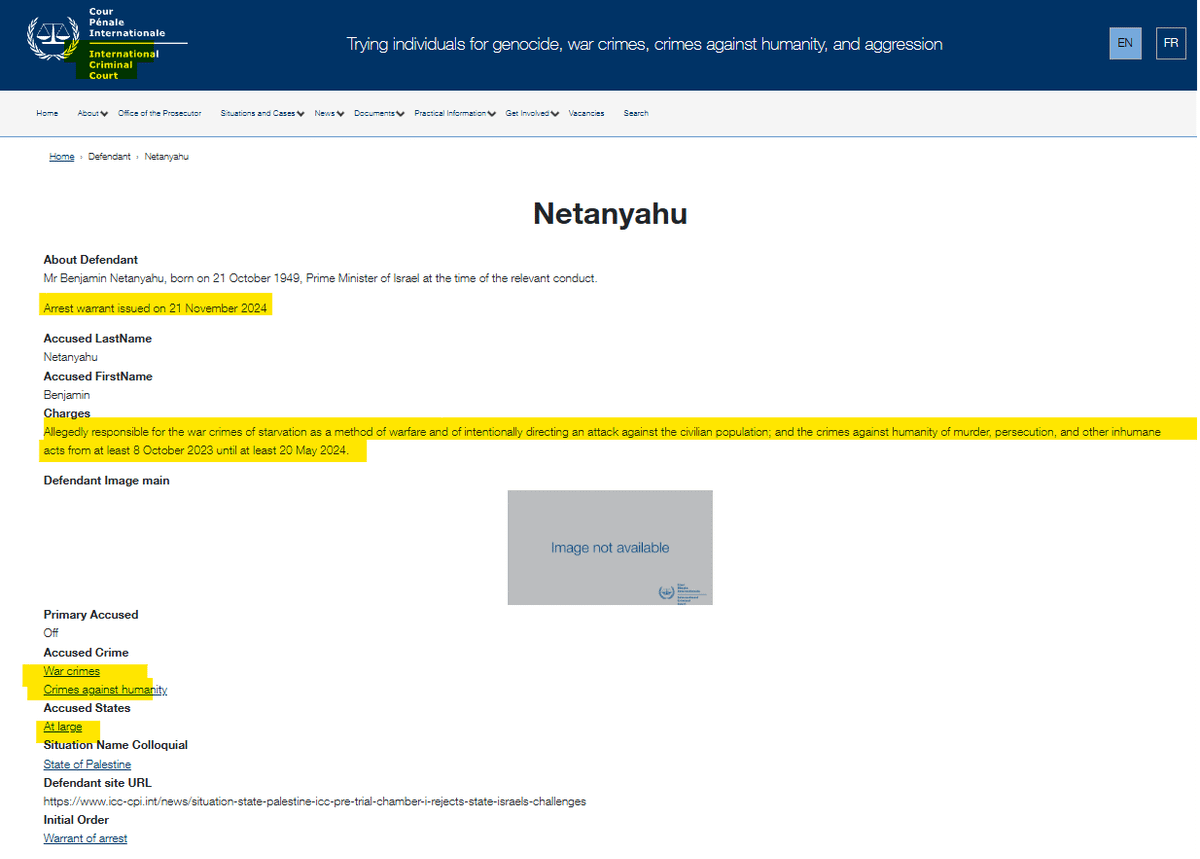Open Office of the Prosecutor page

pyautogui.click(x=159, y=114)
